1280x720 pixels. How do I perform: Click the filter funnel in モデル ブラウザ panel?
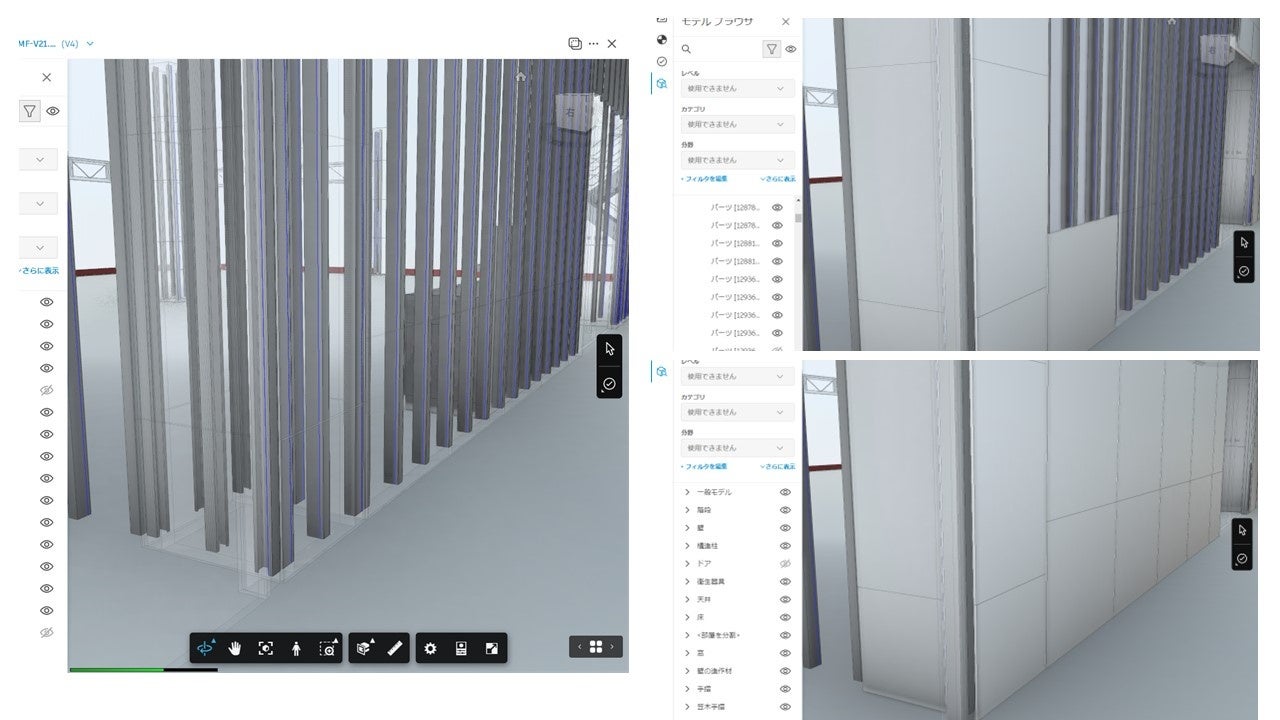[772, 48]
